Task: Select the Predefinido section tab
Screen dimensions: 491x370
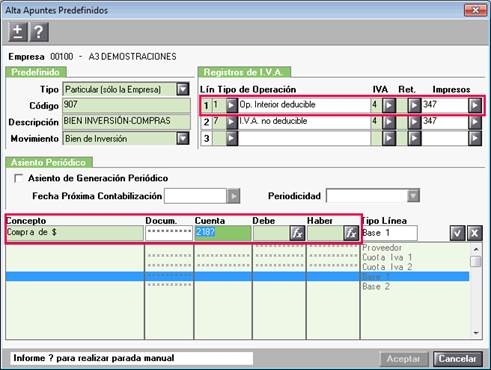Action: point(36,72)
